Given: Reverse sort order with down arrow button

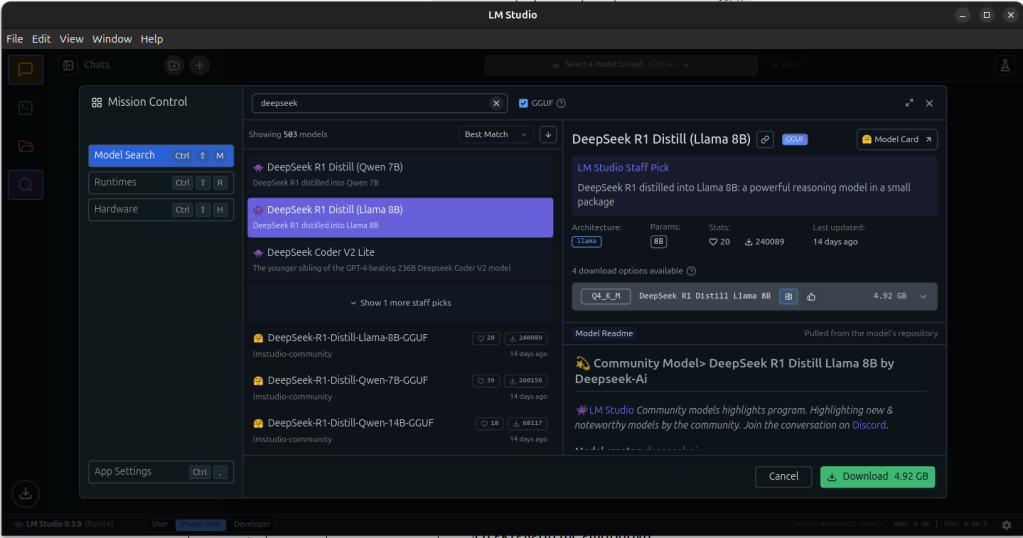Looking at the screenshot, I should coord(547,134).
